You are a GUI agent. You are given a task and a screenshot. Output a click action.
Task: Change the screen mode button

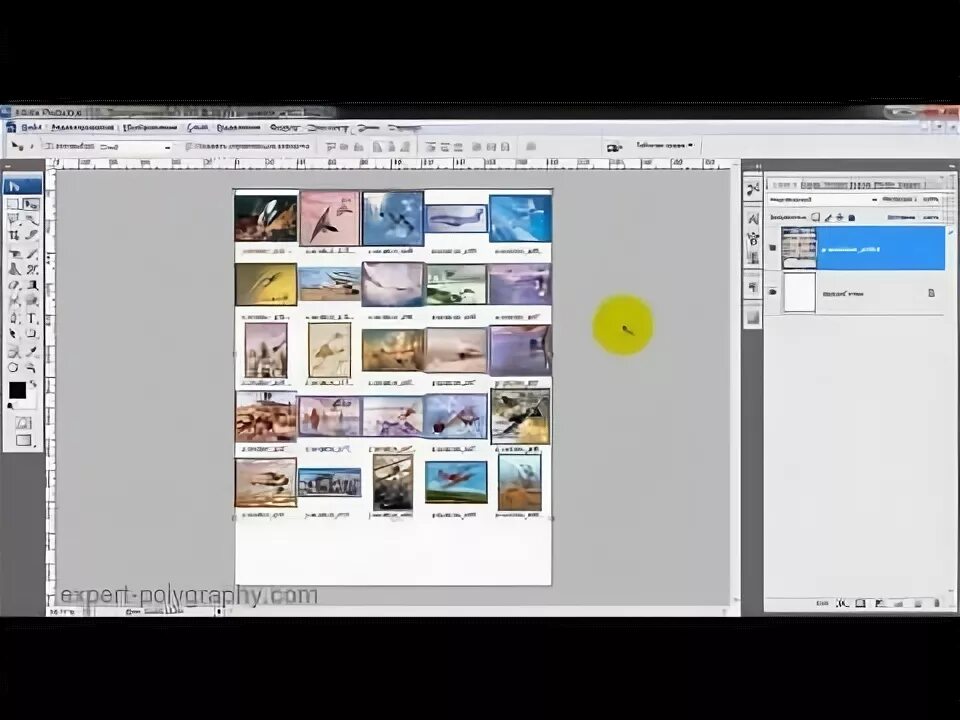coord(23,440)
